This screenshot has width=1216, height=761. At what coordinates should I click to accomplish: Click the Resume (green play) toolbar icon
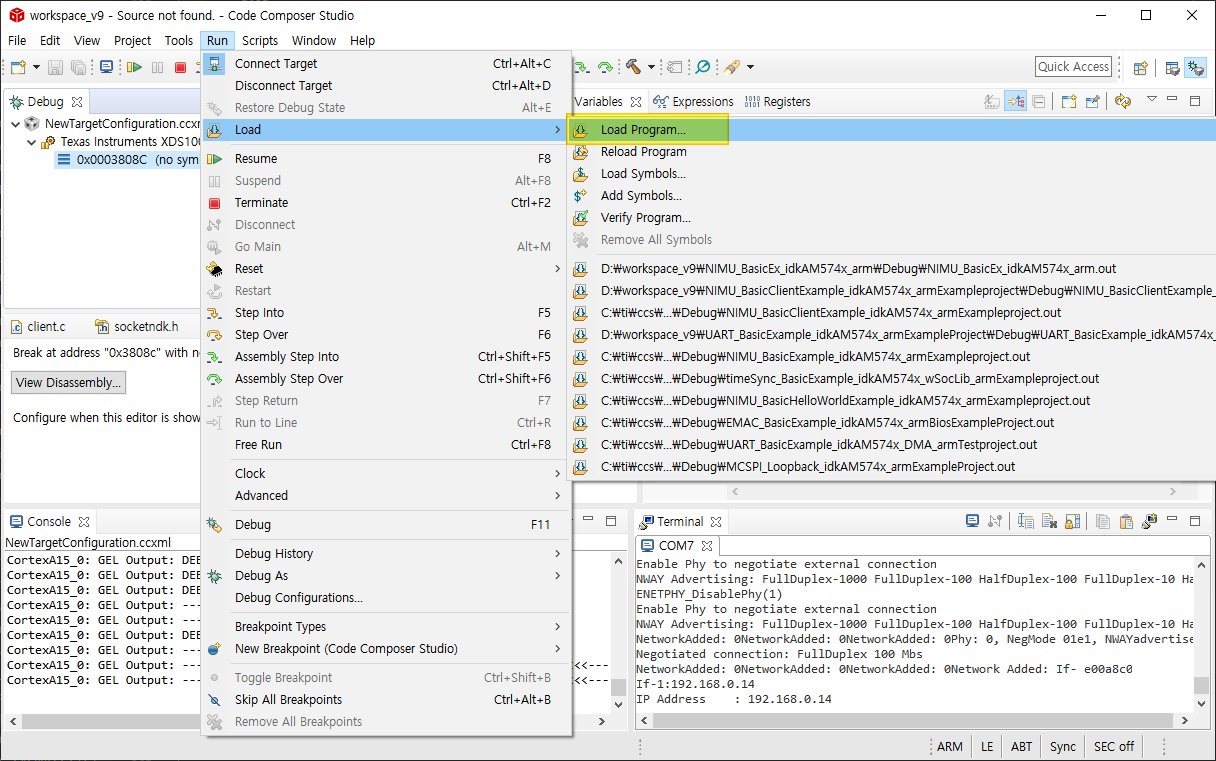134,67
